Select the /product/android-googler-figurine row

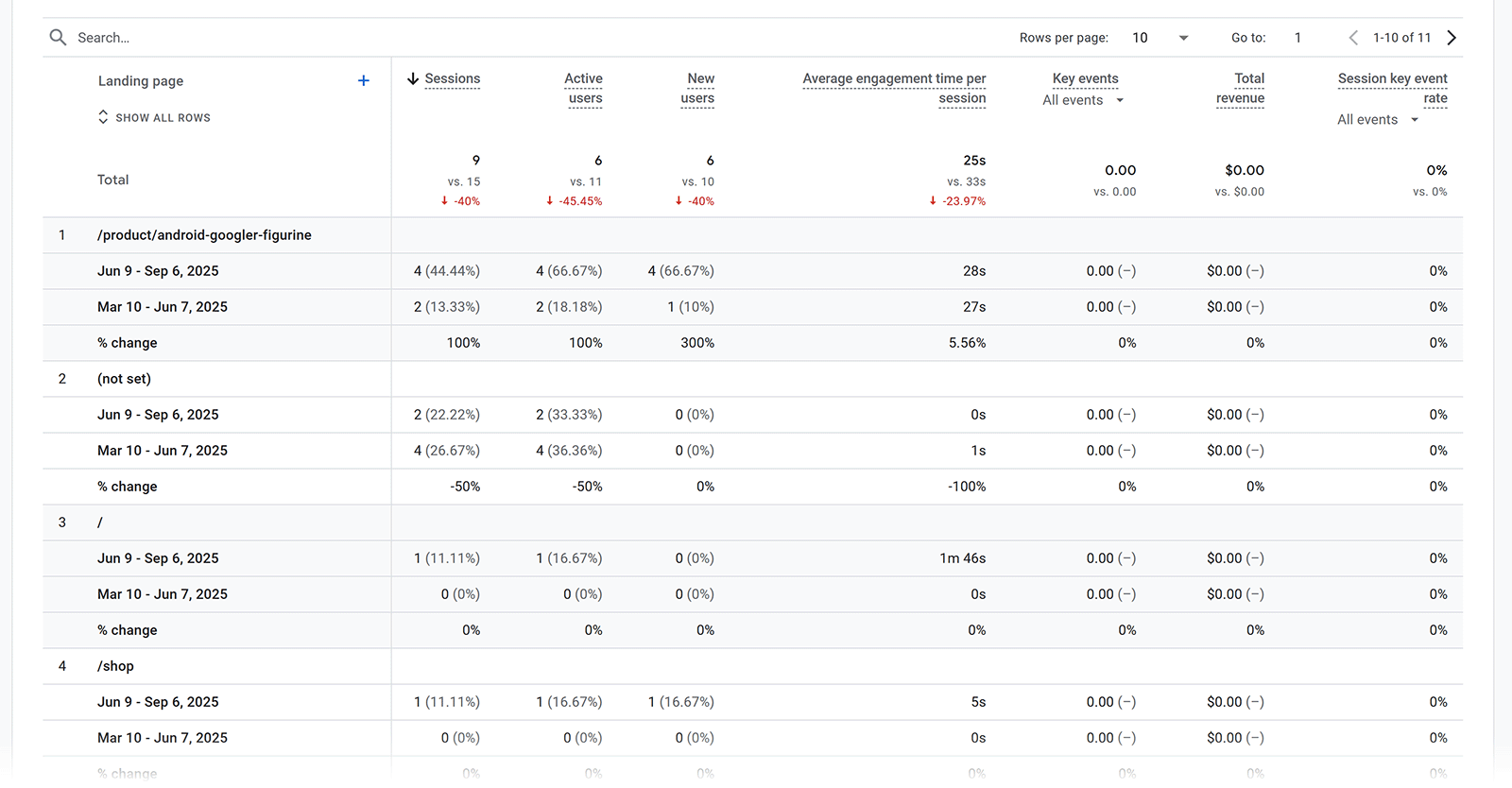click(x=204, y=235)
